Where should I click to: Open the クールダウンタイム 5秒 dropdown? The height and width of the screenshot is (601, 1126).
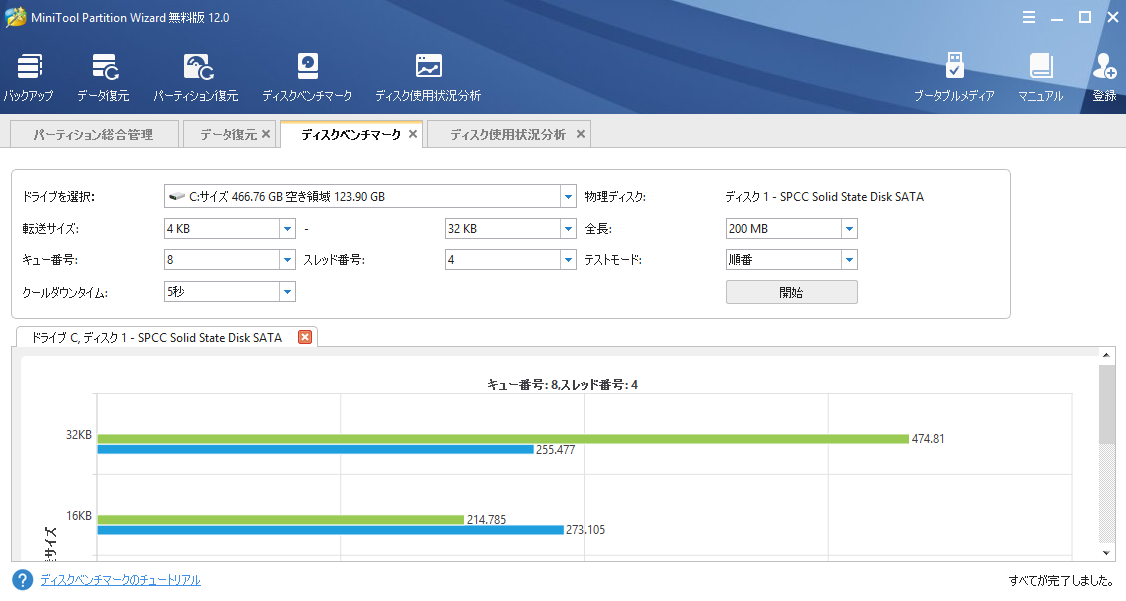tap(287, 292)
